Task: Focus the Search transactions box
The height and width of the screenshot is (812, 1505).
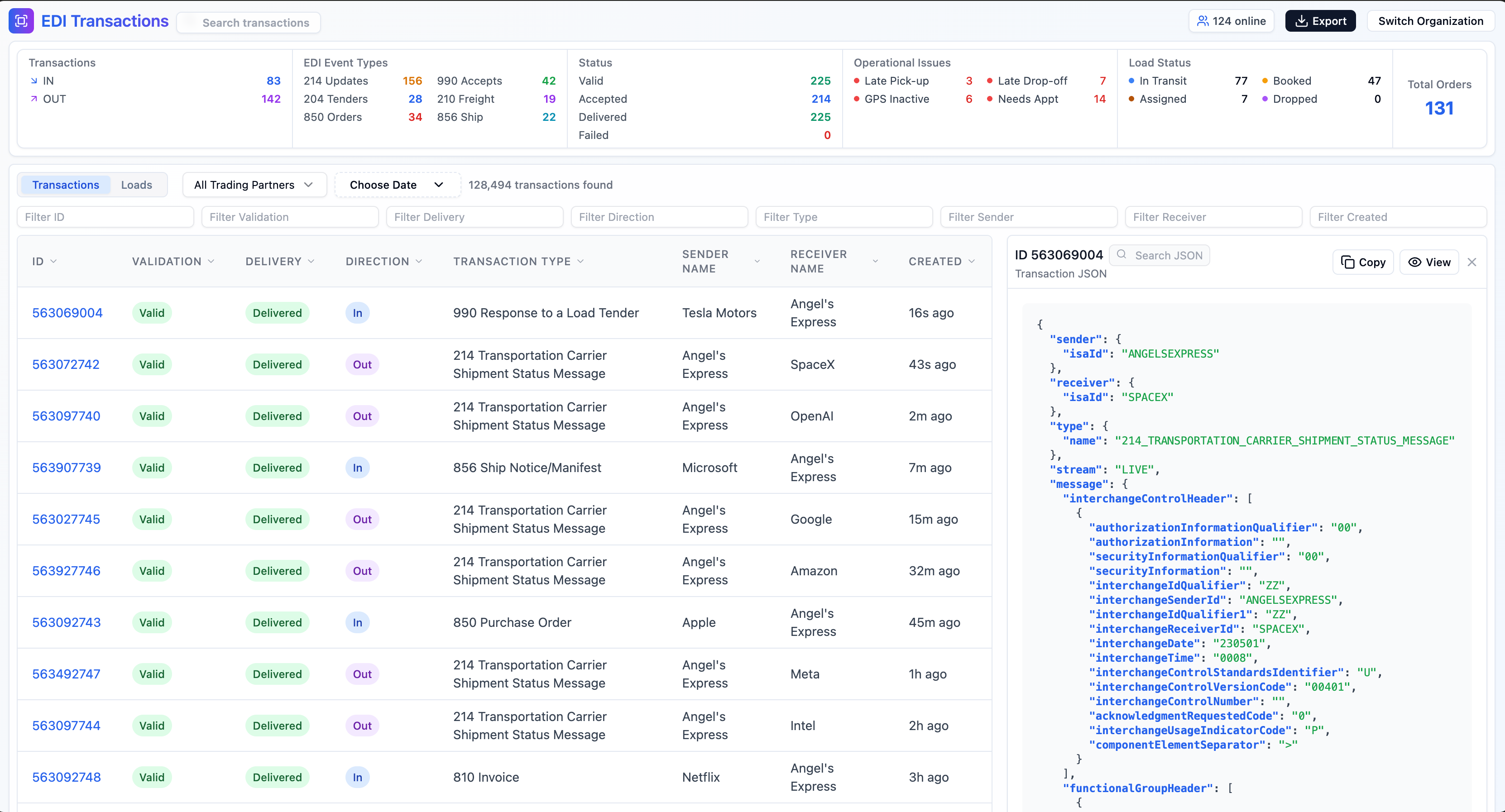Action: 249,22
